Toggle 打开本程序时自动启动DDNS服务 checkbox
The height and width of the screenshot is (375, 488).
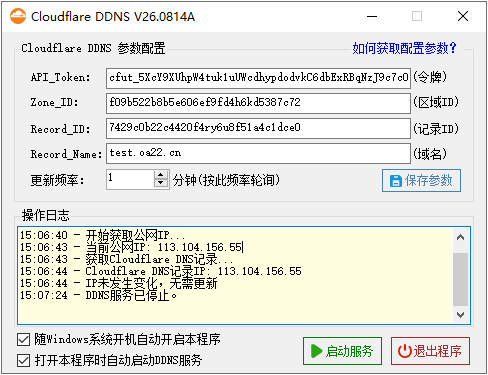click(x=23, y=361)
